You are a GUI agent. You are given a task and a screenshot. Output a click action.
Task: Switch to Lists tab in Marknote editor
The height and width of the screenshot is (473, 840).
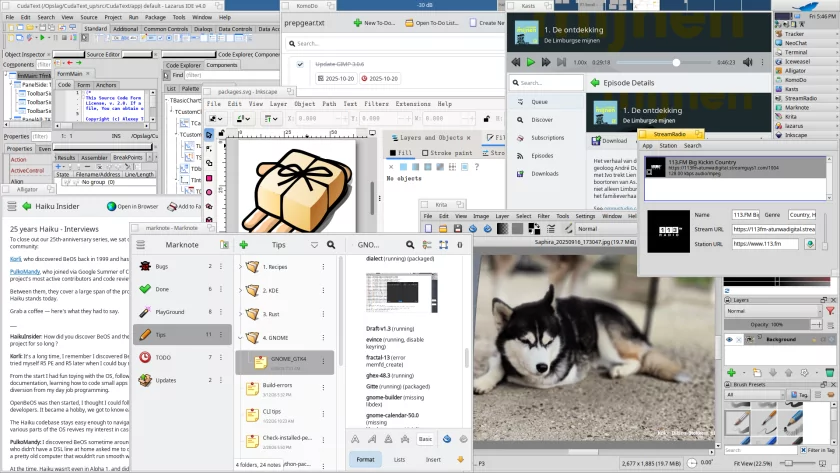pos(400,460)
